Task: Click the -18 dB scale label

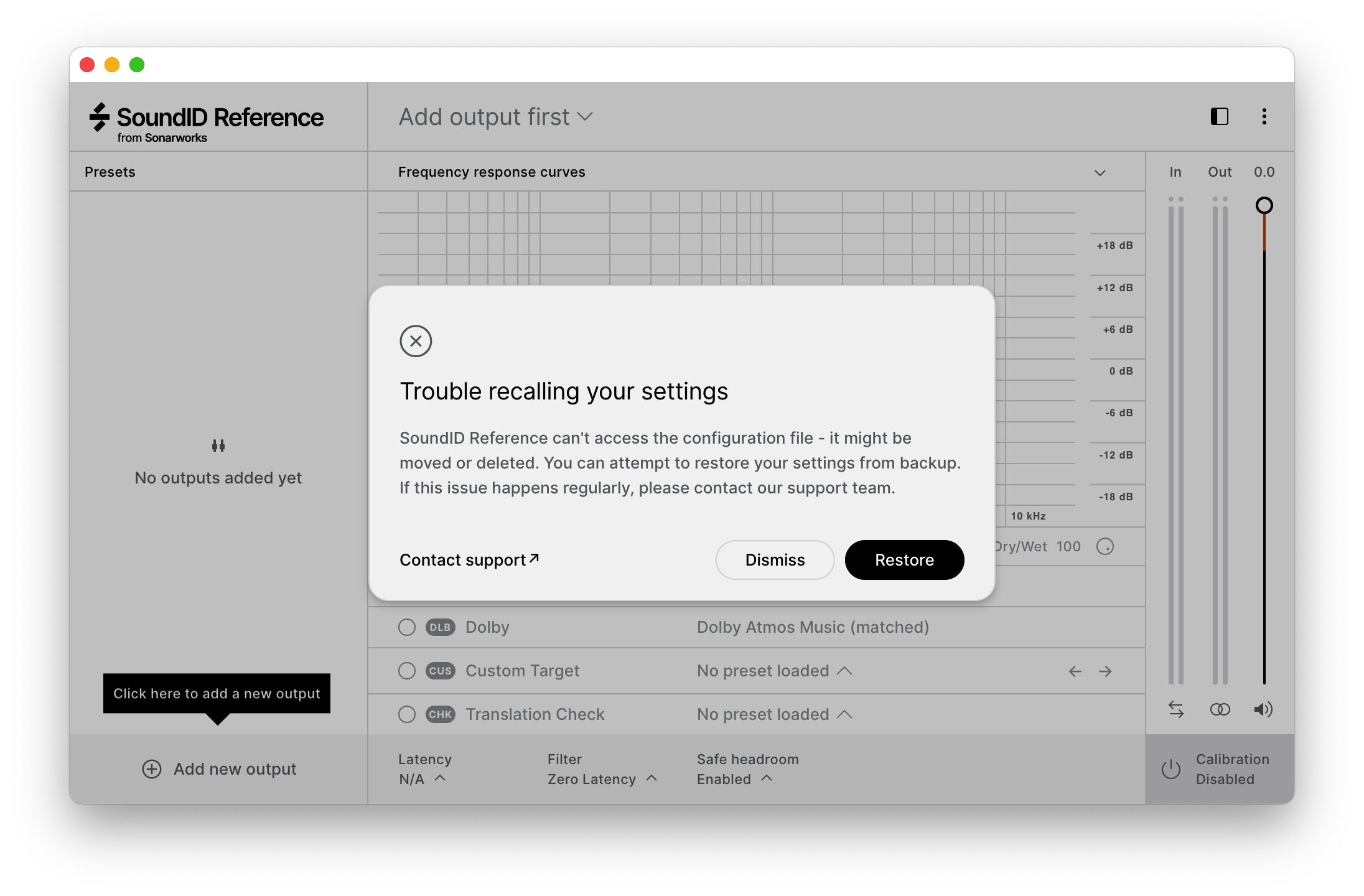Action: pyautogui.click(x=1116, y=497)
